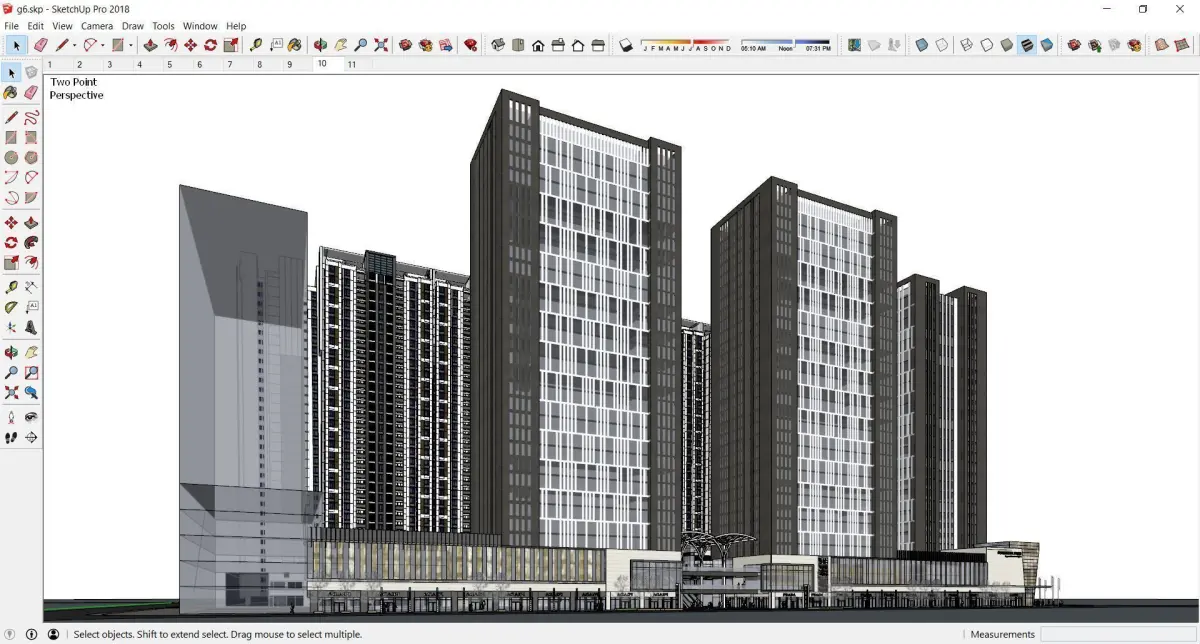Enable Wireframe face style
The height and width of the screenshot is (644, 1200).
point(966,45)
